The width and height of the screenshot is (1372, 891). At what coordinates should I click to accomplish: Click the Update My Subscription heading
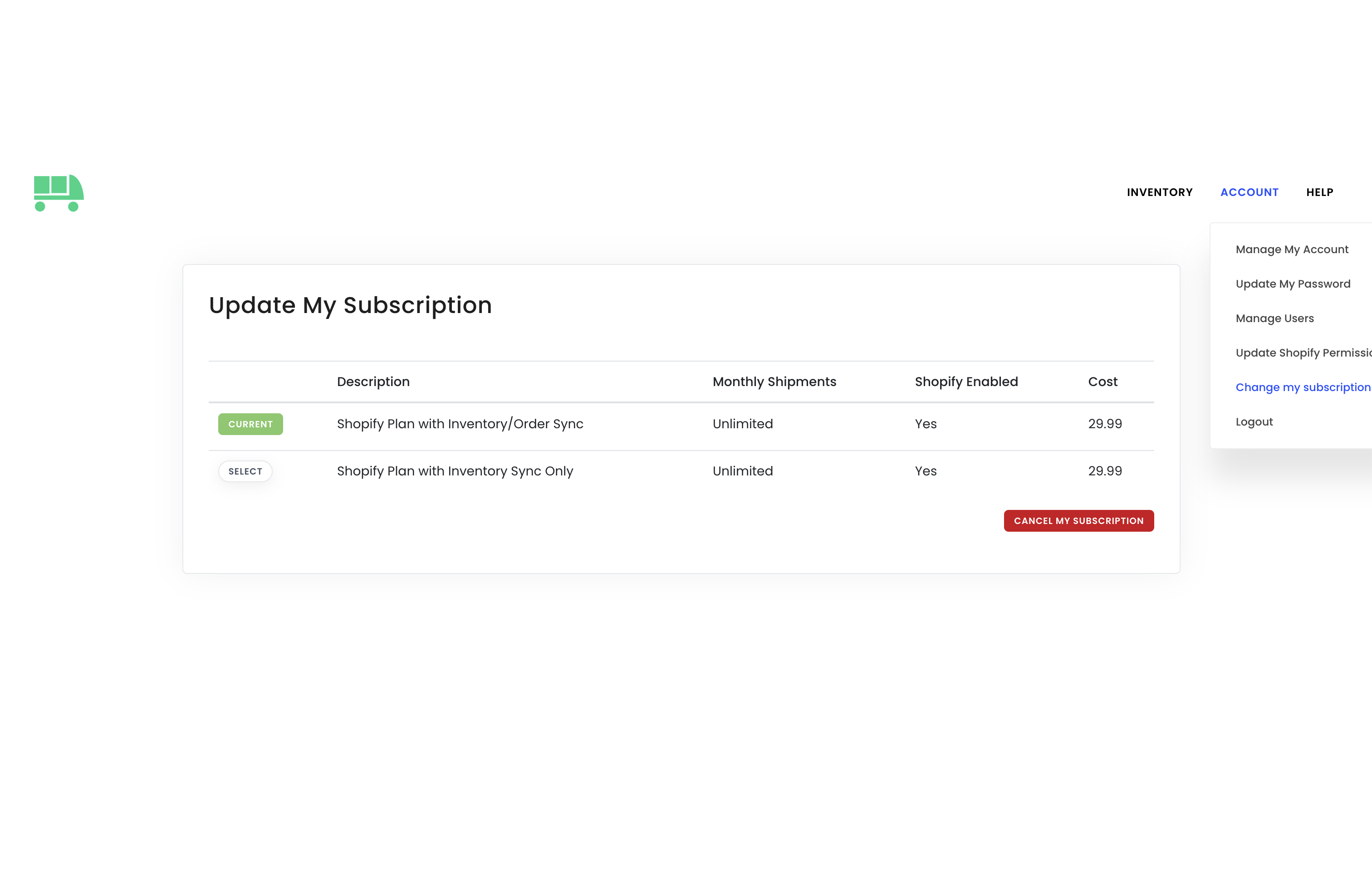coord(350,305)
